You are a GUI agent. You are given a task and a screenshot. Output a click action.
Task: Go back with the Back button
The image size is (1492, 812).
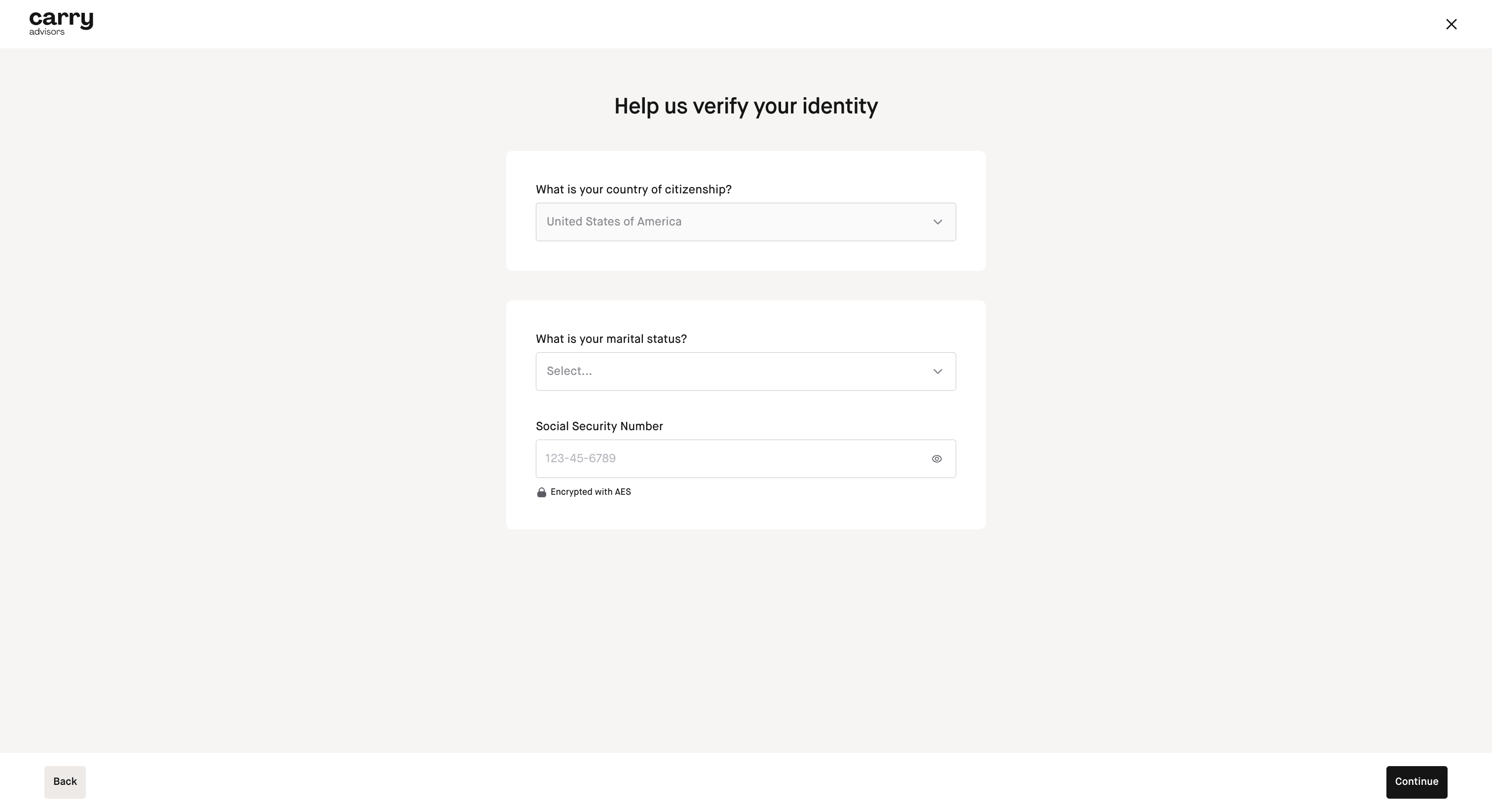point(65,782)
